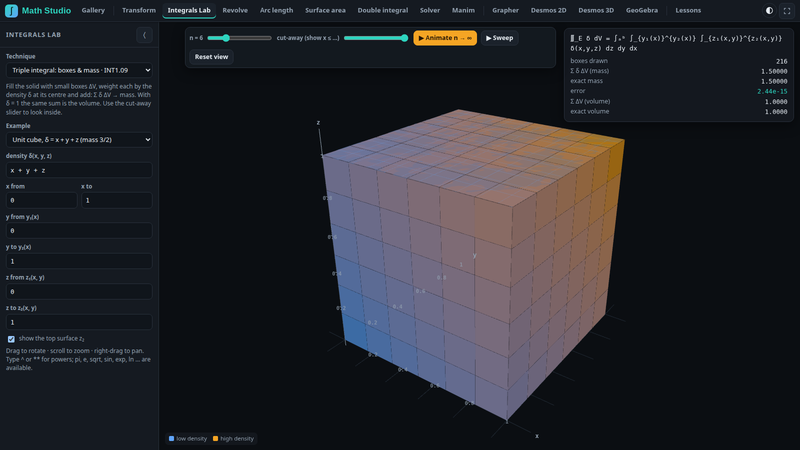The image size is (800, 450).
Task: Open the Manim tab
Action: [463, 10]
